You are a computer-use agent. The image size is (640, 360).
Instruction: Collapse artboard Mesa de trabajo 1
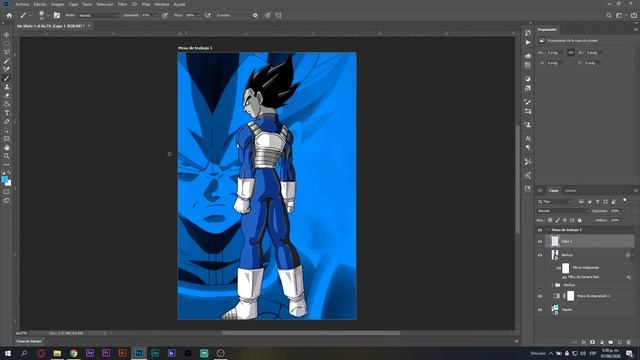[547, 230]
